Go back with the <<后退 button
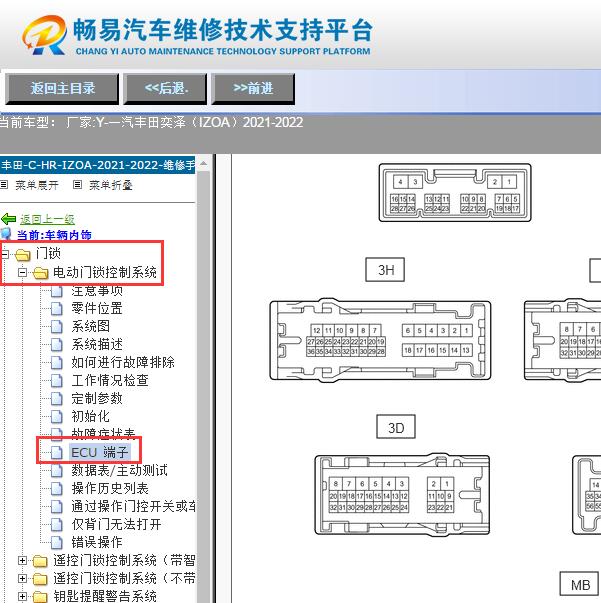Screen dimensions: 601x603 pos(165,89)
